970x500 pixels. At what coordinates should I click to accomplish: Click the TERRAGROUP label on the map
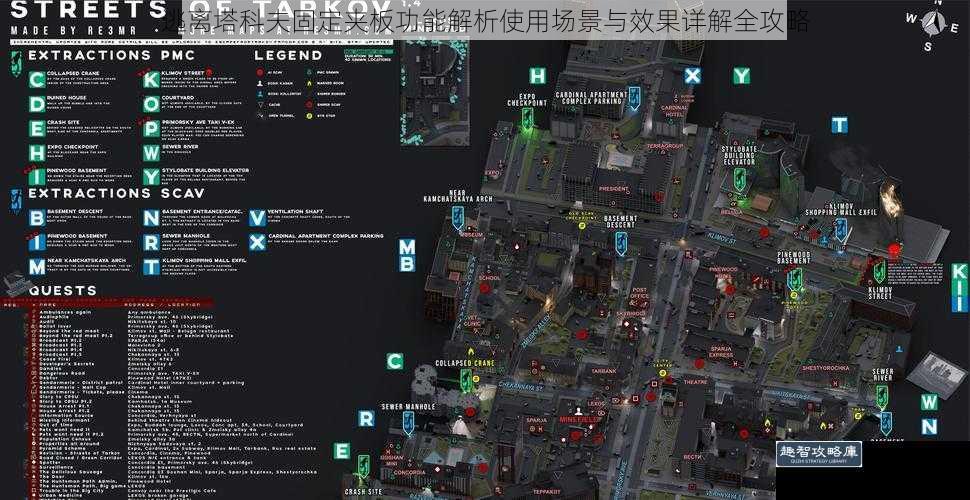point(665,146)
